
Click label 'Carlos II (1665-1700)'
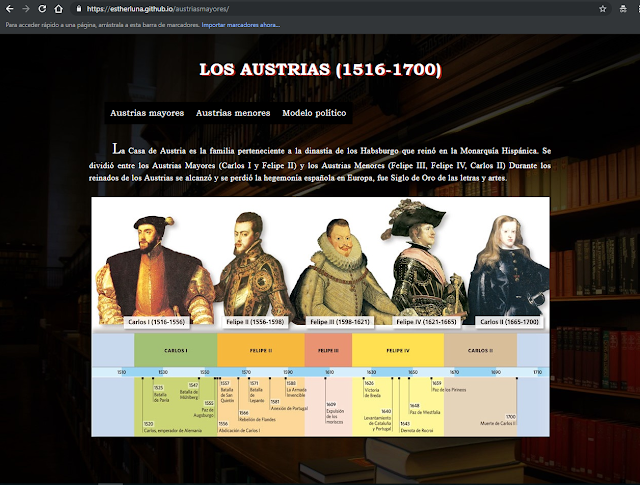[509, 322]
